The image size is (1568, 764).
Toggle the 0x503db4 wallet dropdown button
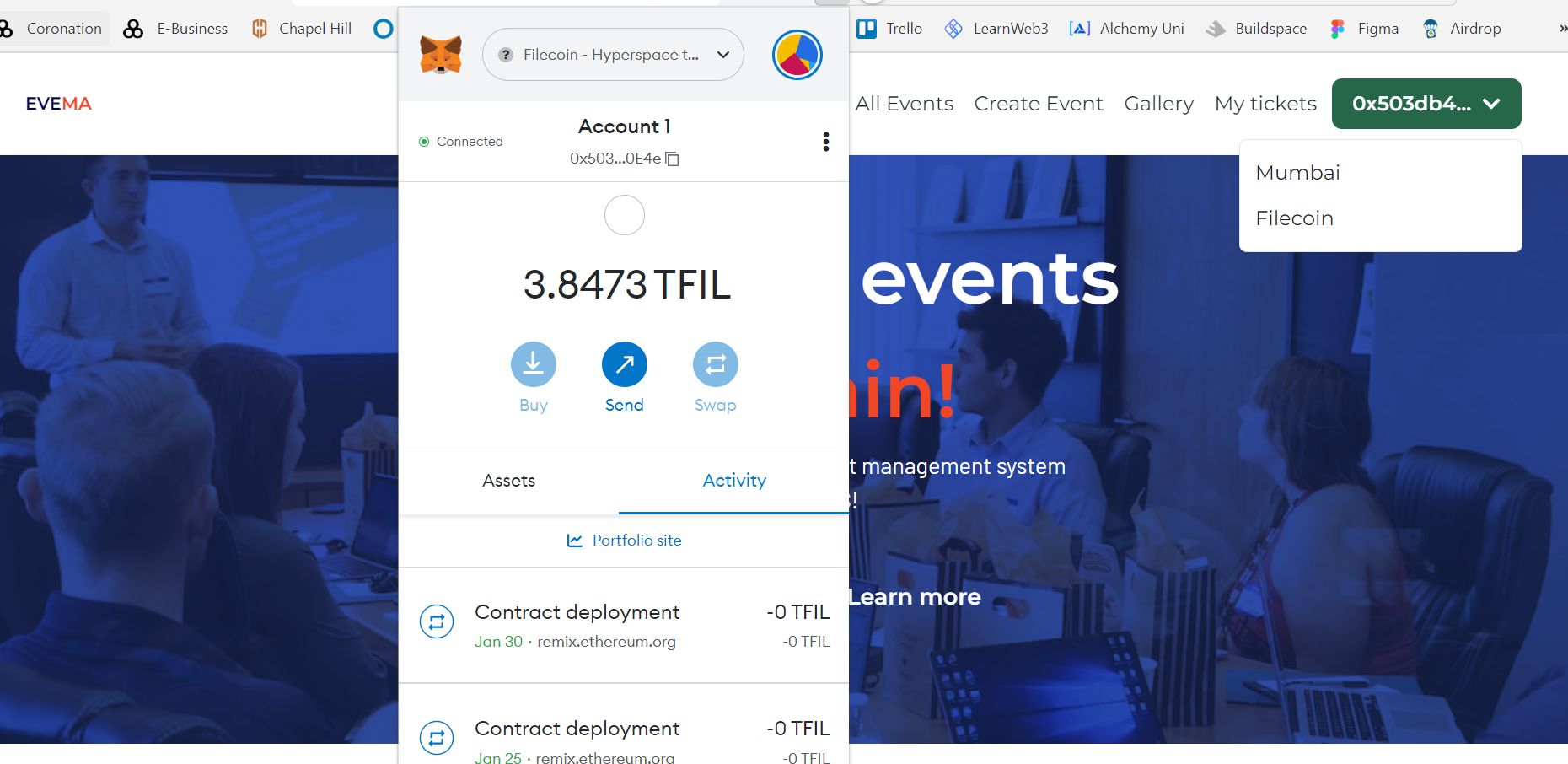pos(1426,104)
